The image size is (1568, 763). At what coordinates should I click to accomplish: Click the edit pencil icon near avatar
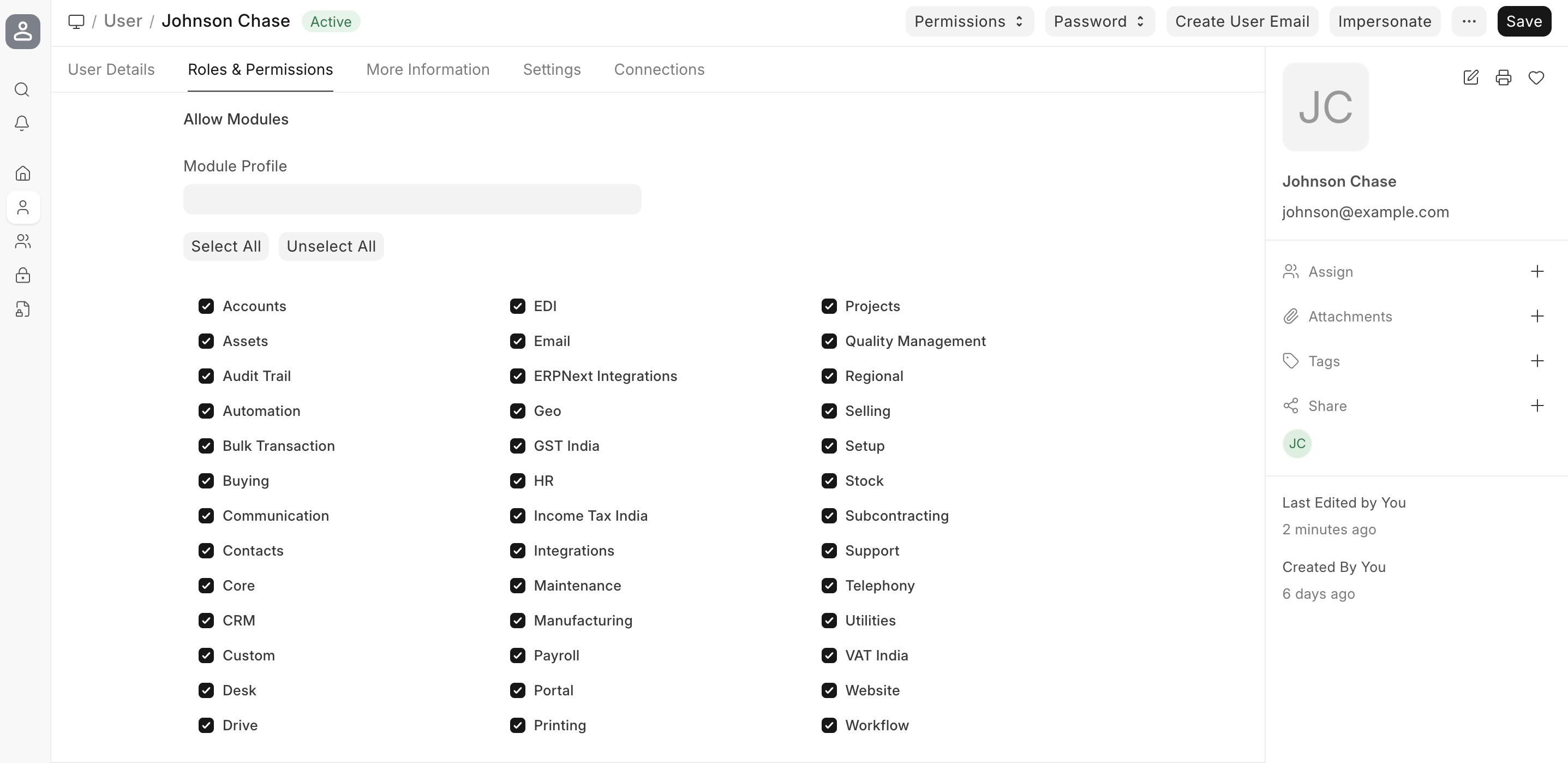[x=1470, y=78]
